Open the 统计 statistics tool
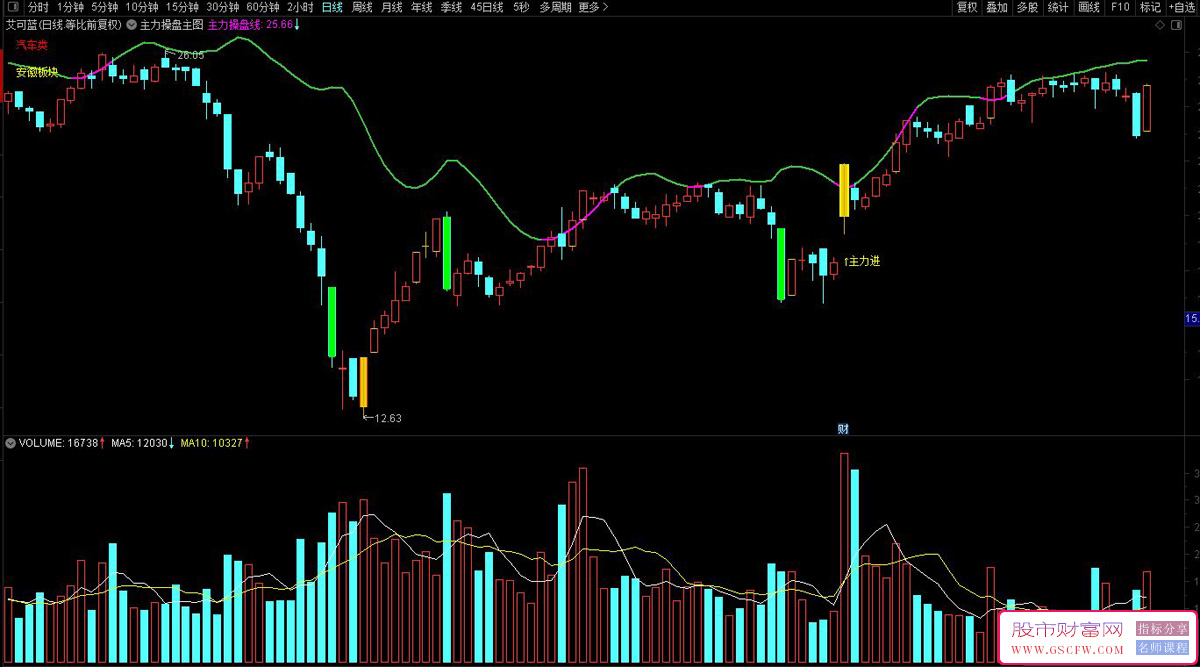The height and width of the screenshot is (667, 1200). tap(1058, 7)
